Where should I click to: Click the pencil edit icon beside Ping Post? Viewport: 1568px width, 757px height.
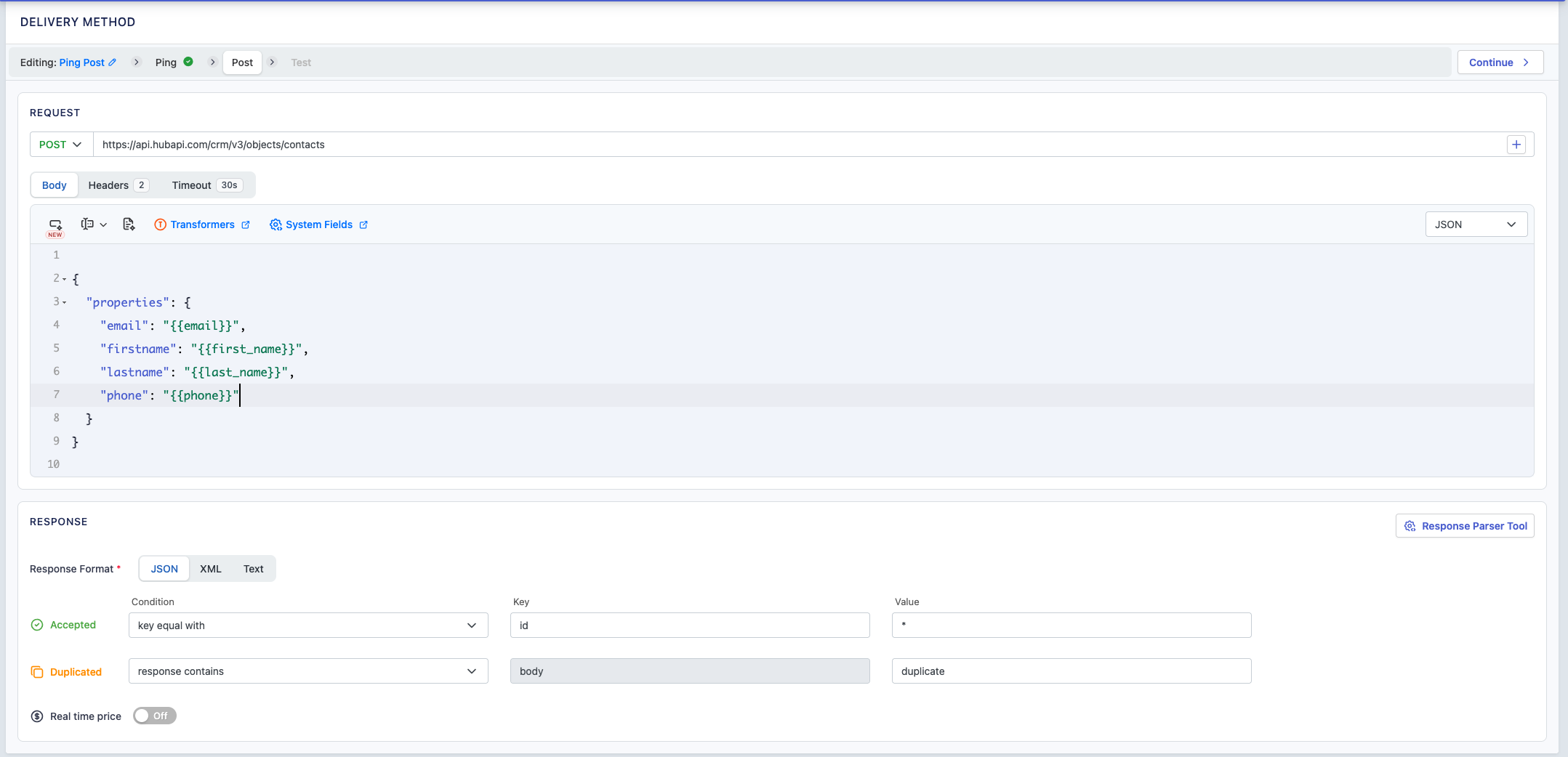(x=112, y=62)
